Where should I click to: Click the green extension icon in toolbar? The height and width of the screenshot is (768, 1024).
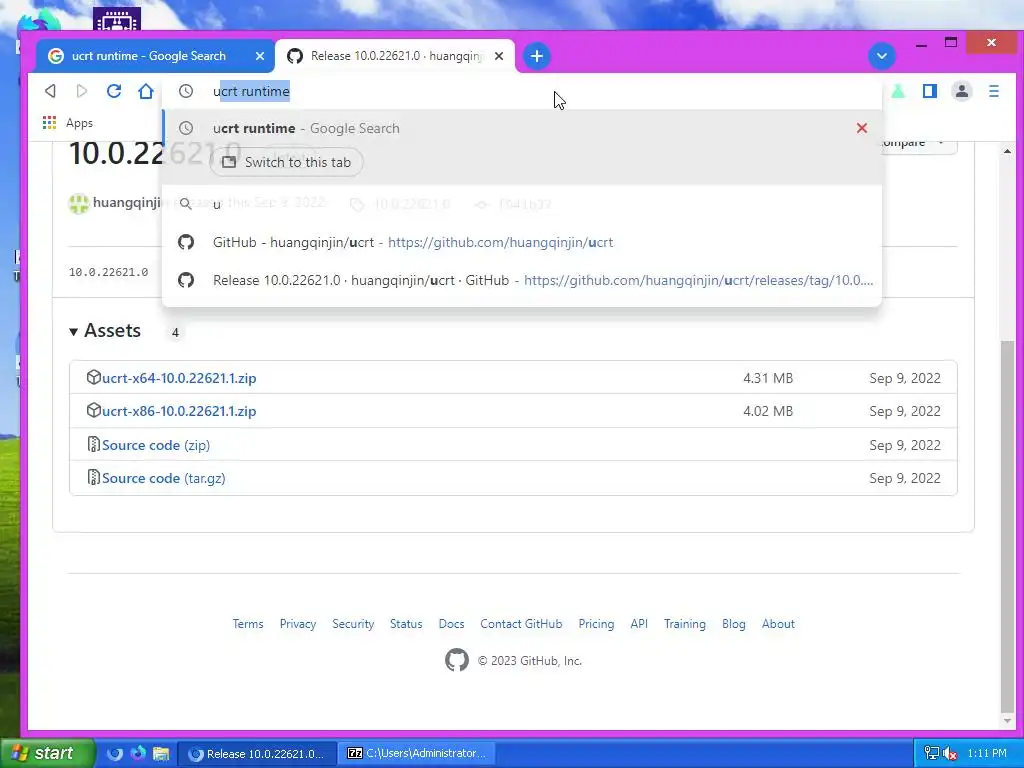899,91
